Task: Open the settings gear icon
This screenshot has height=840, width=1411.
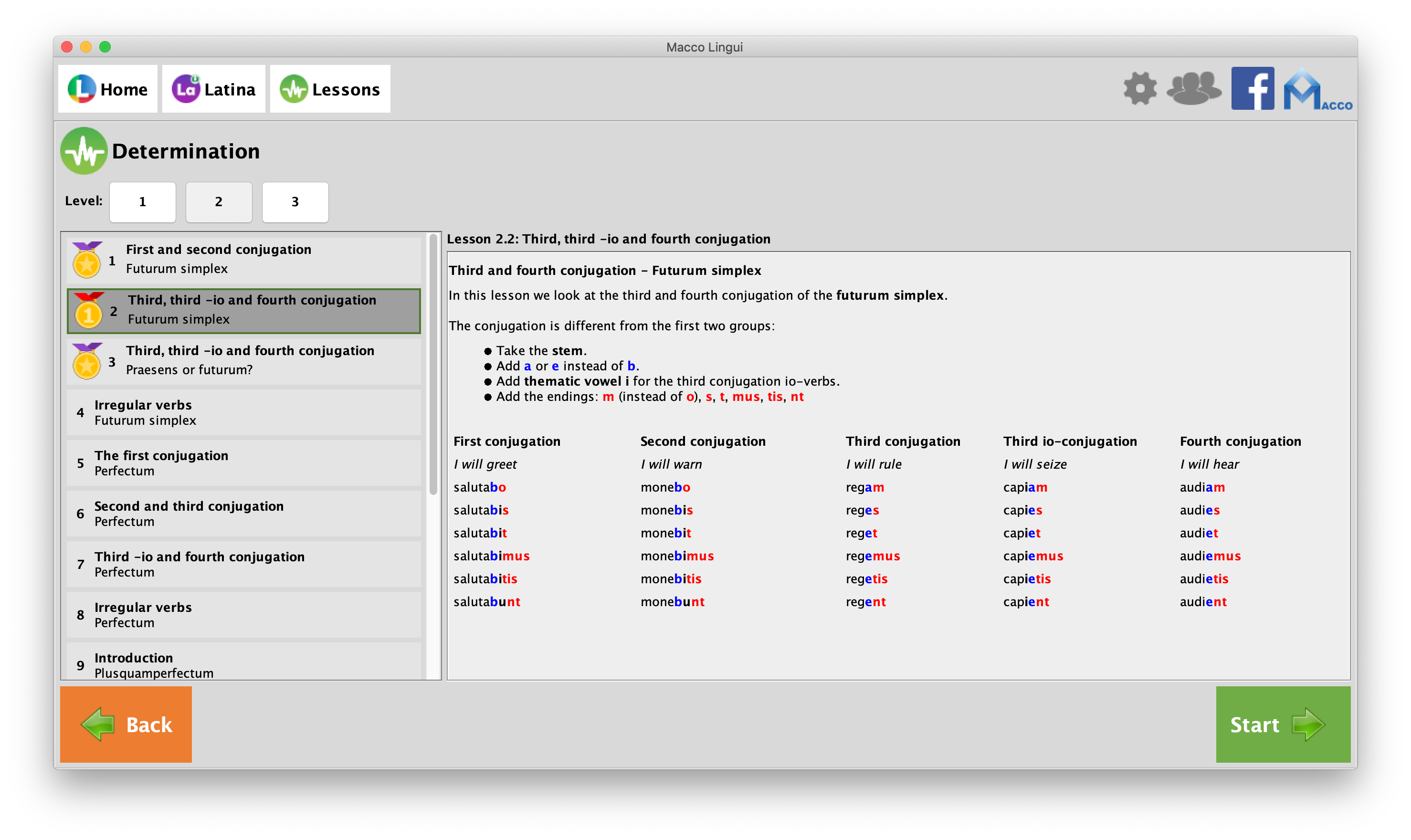Action: tap(1139, 88)
